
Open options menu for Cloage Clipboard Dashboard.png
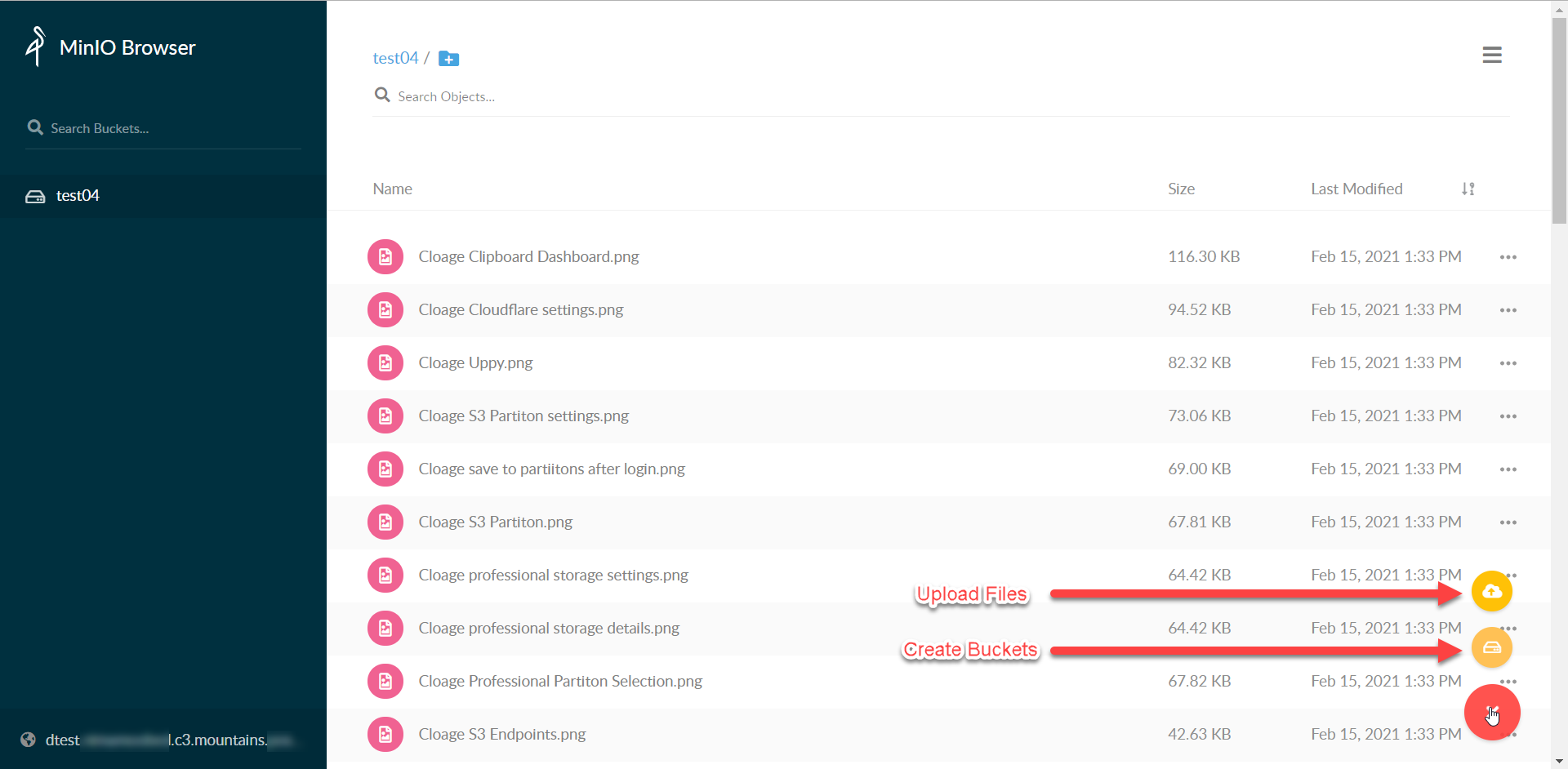(1508, 257)
